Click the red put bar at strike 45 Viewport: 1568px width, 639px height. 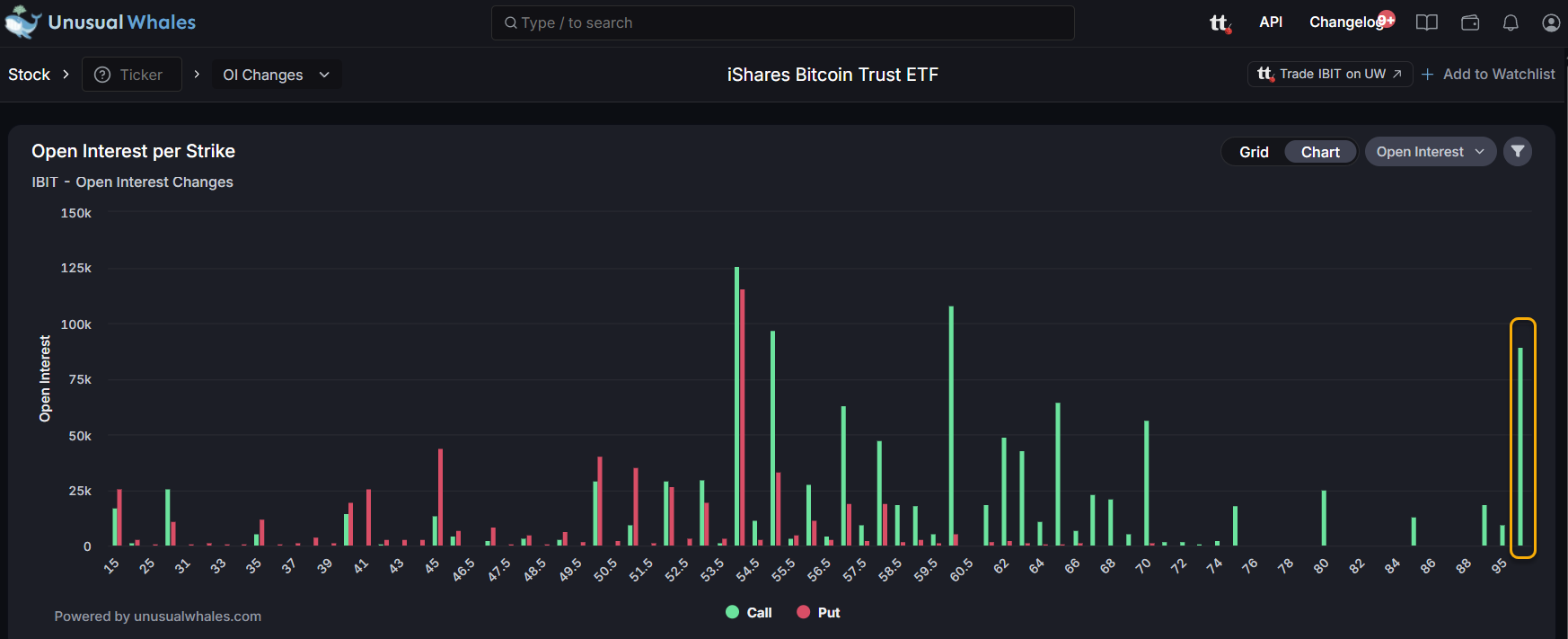(440, 497)
